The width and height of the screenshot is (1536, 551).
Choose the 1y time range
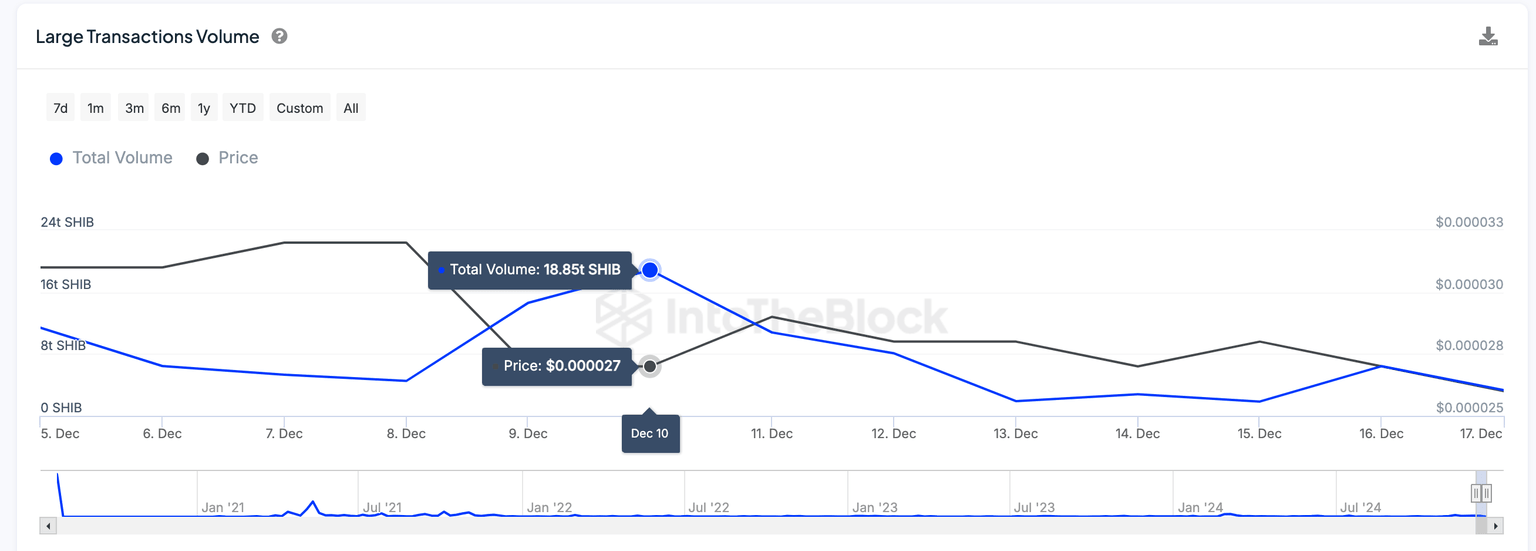(204, 108)
